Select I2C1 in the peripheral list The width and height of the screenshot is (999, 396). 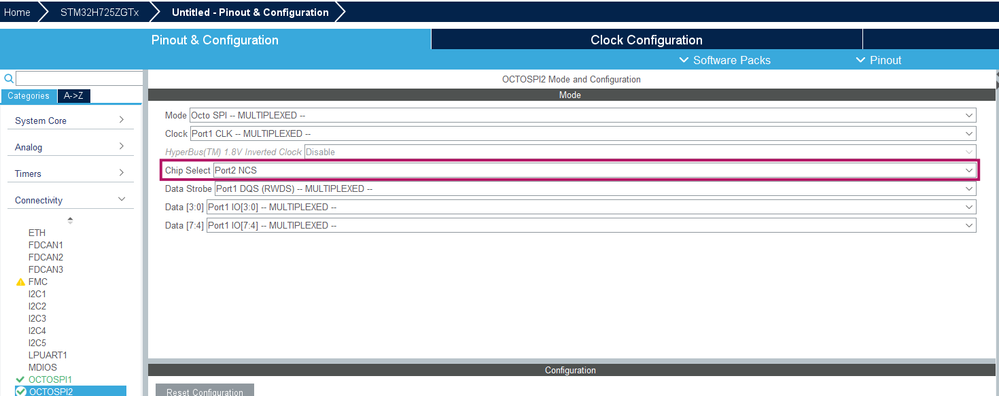37,294
